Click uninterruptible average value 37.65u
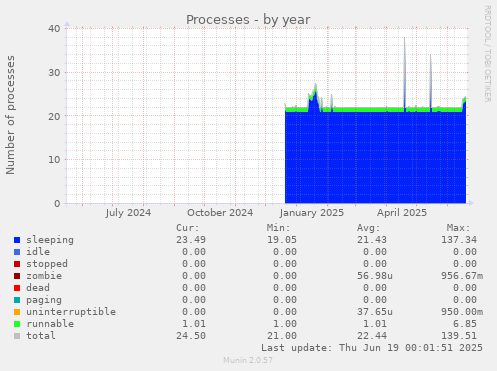 (375, 312)
